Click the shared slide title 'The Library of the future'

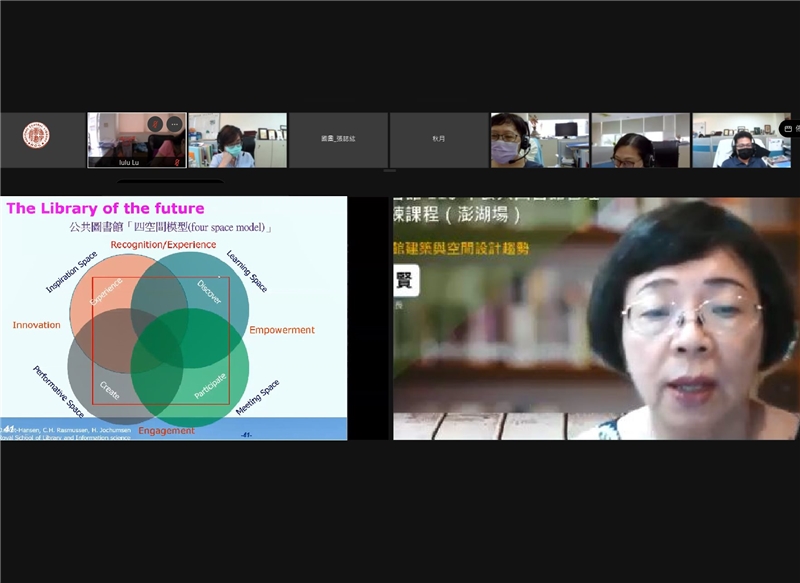[x=106, y=208]
